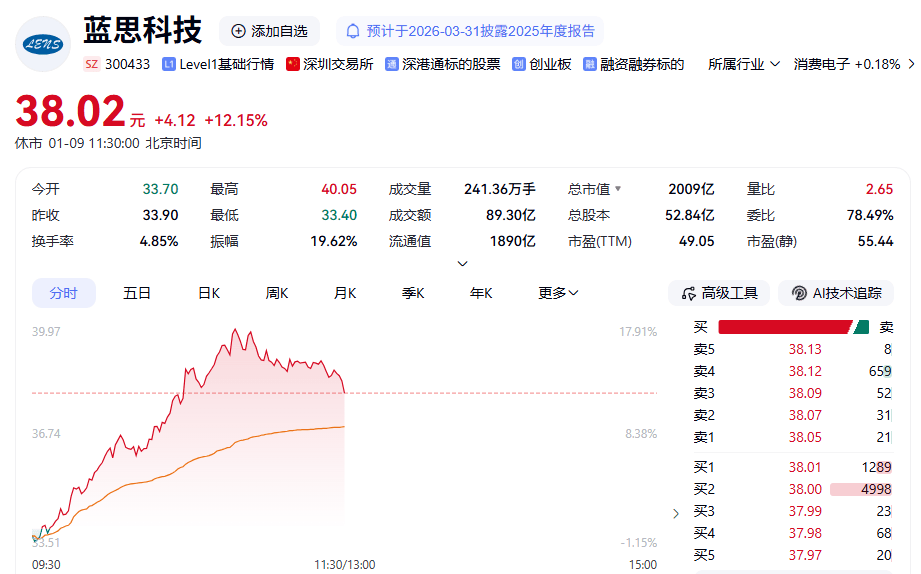Image resolution: width=921 pixels, height=574 pixels.
Task: Select the 周K weekly chart tab
Action: click(x=276, y=293)
